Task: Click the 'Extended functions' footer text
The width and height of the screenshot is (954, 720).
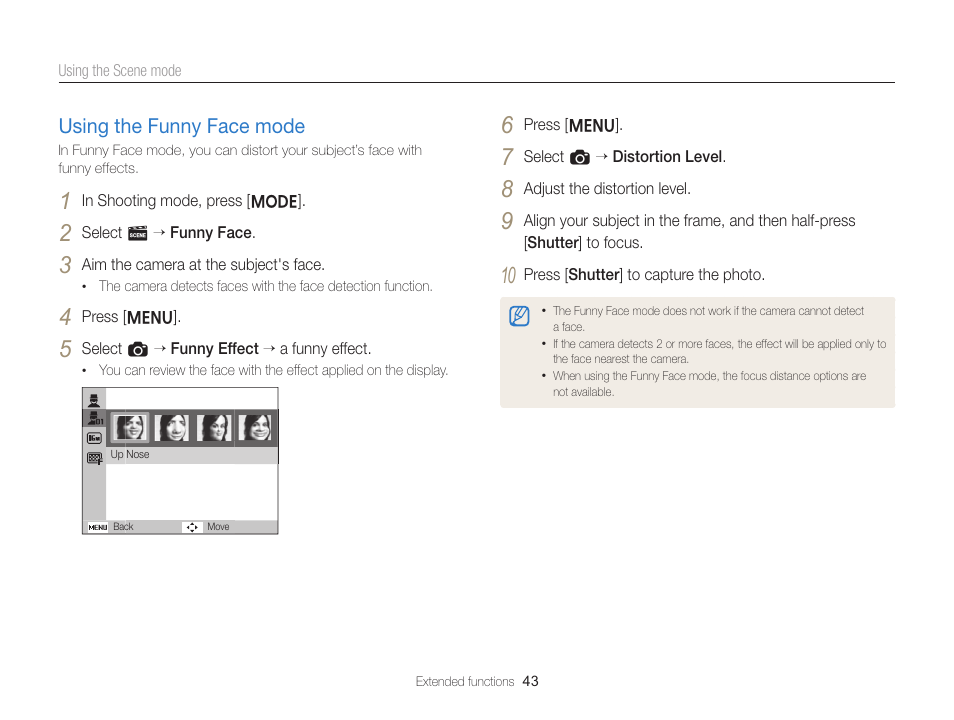Action: pyautogui.click(x=465, y=682)
